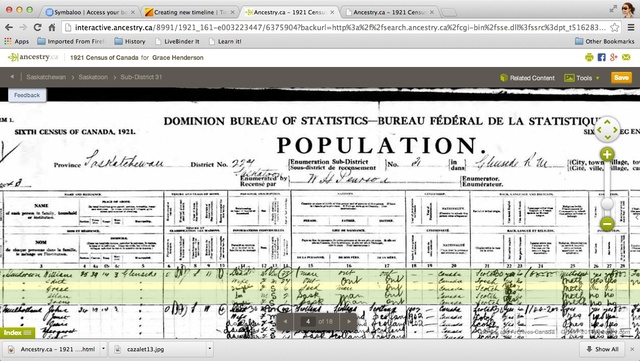Open Imported From Firefox bookmarks folder

pos(71,41)
